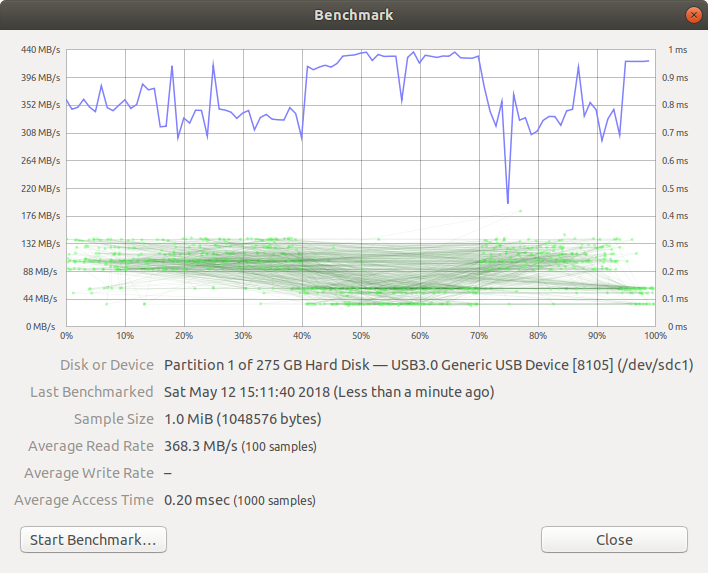Click the Benchmark title bar text

coord(354,15)
